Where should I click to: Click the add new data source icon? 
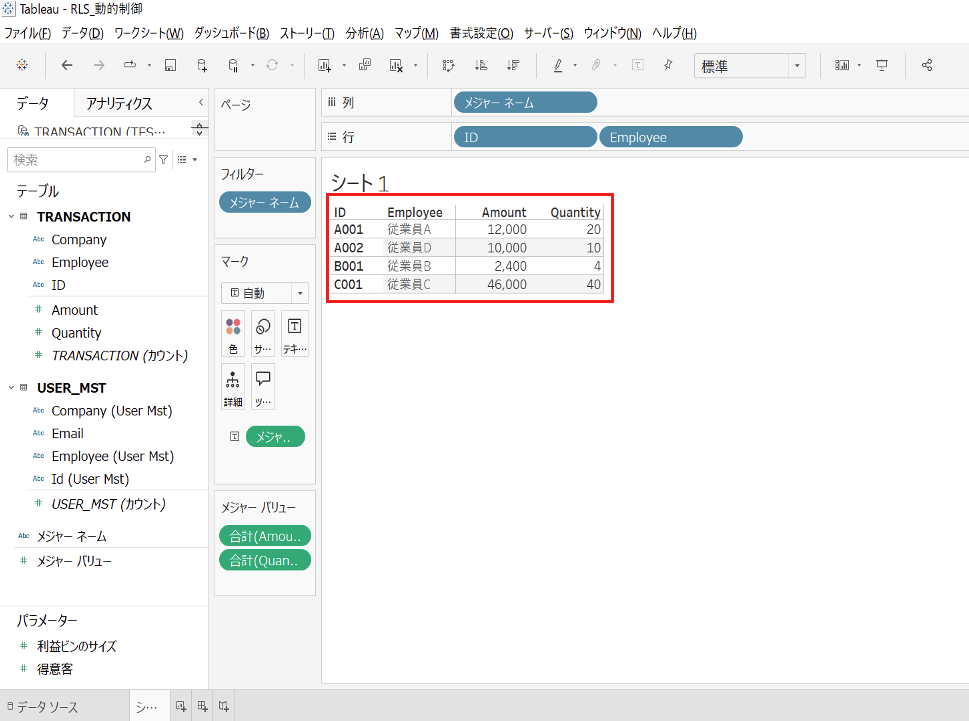tap(202, 66)
